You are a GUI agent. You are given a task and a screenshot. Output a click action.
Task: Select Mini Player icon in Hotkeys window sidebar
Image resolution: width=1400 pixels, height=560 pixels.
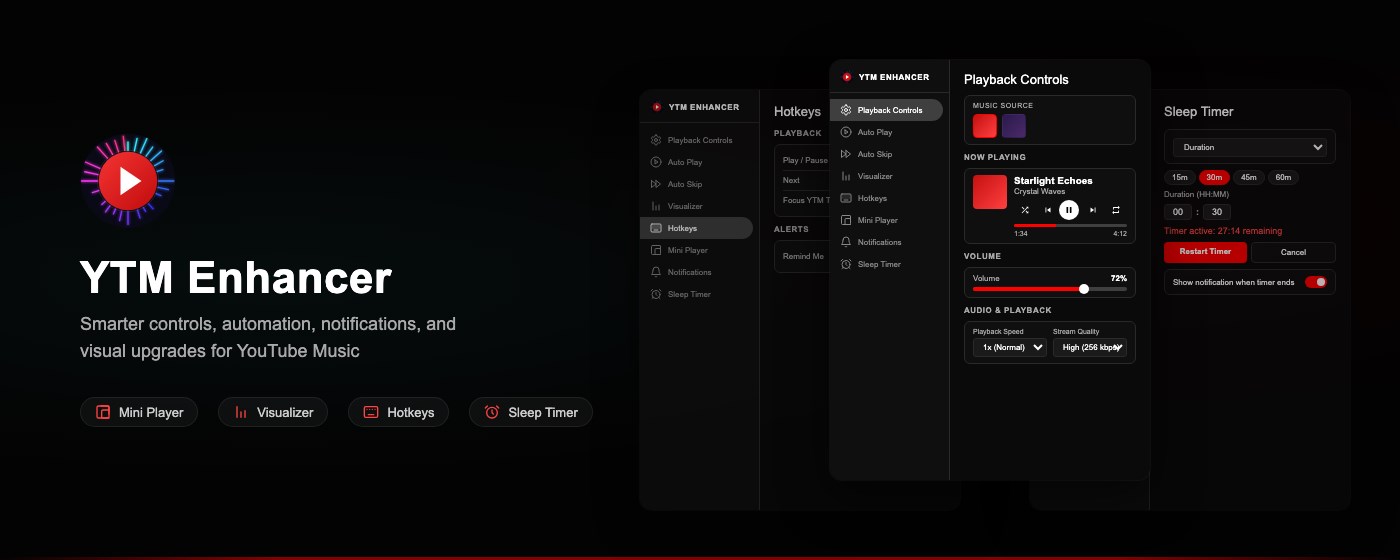[656, 250]
